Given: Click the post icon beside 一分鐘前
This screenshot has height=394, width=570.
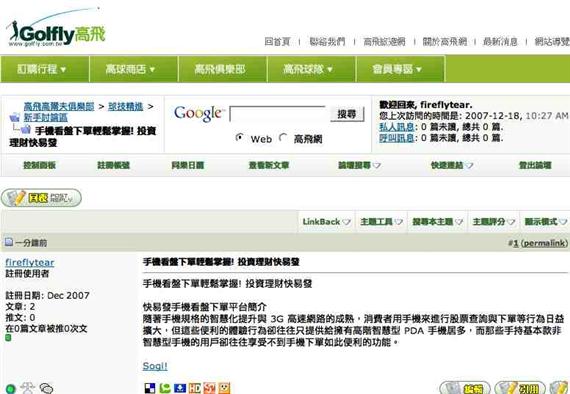Looking at the screenshot, I should coord(9,242).
